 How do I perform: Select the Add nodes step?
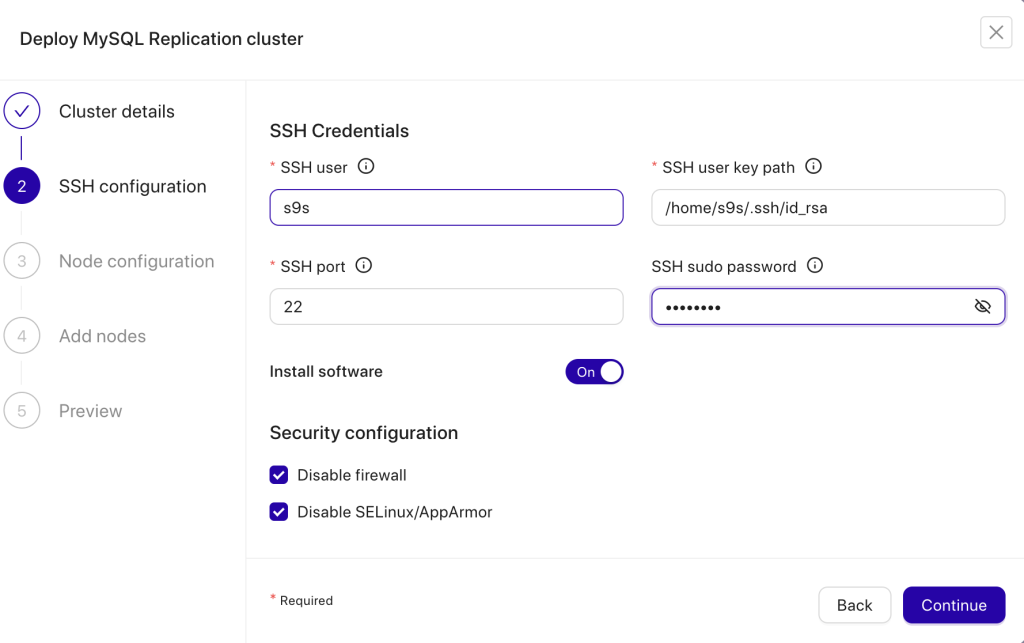click(x=103, y=336)
